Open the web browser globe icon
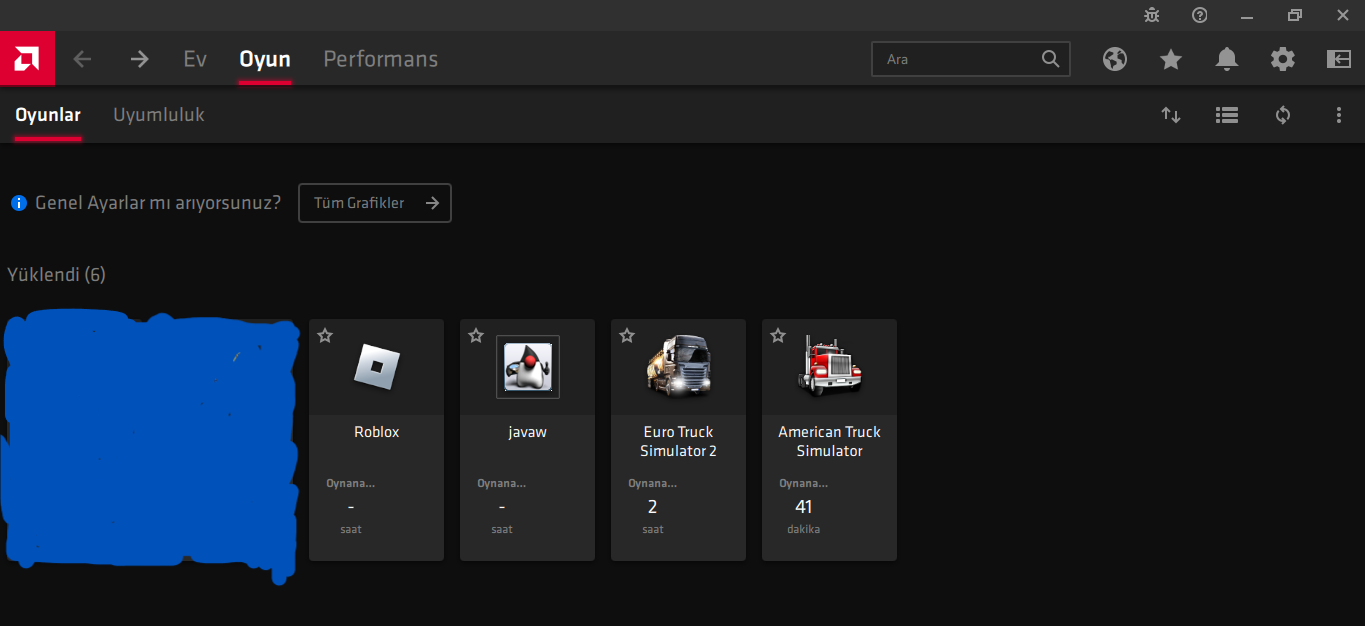Screen dimensions: 1365x626 (x=1115, y=59)
